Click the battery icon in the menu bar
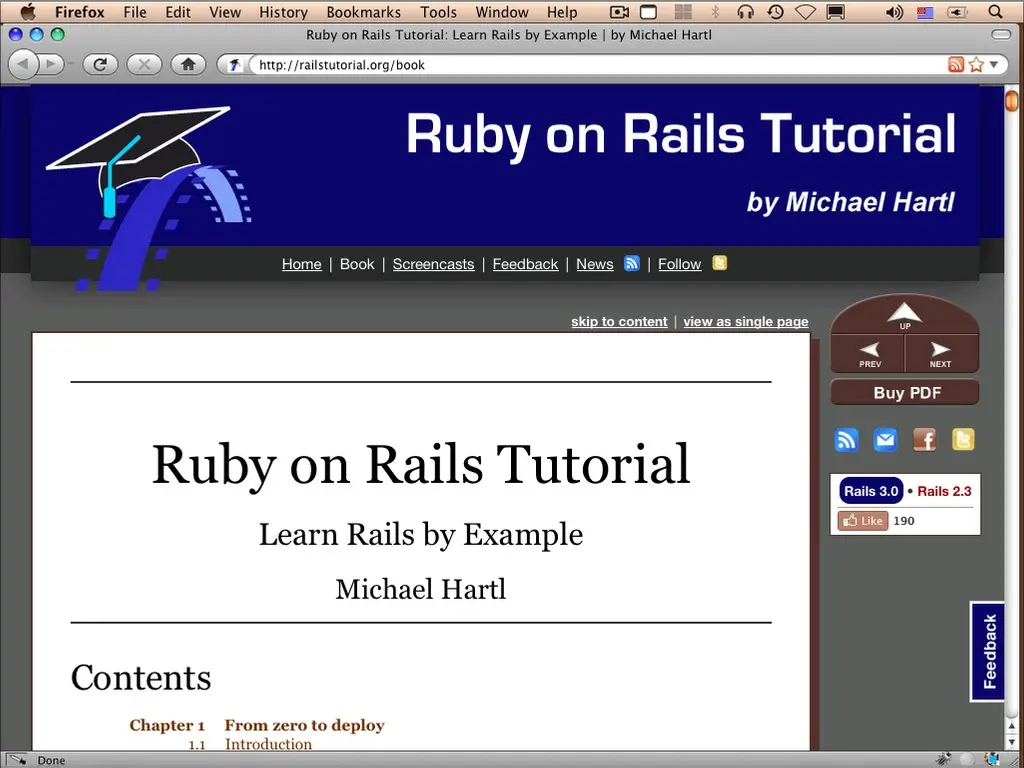This screenshot has width=1024, height=768. 957,12
